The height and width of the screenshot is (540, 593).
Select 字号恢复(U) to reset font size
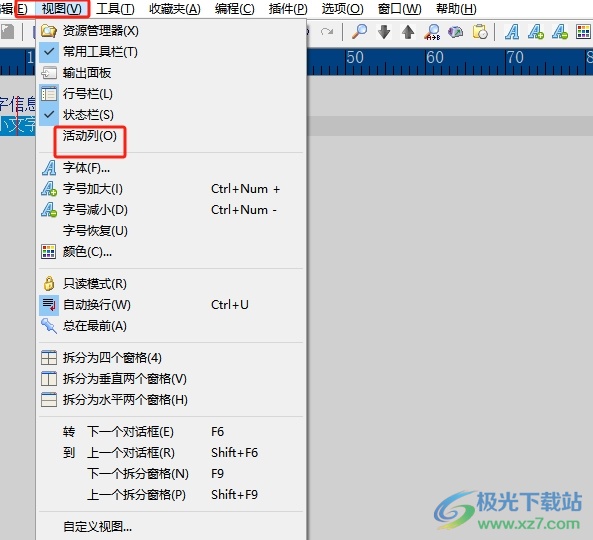point(171,231)
